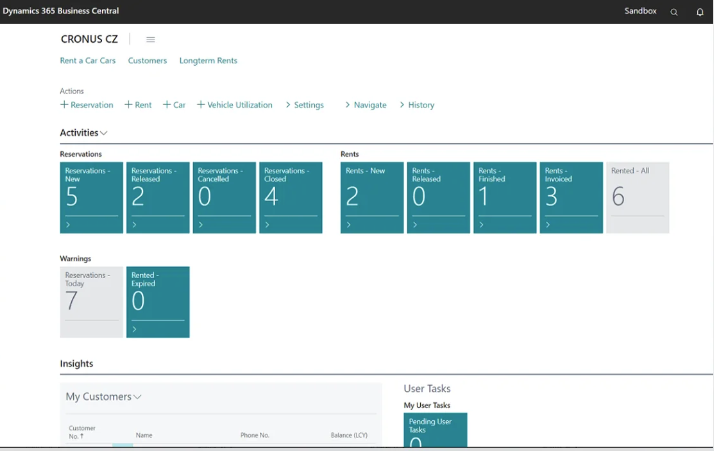The height and width of the screenshot is (451, 714).
Task: Click the Name column header
Action: (x=144, y=436)
